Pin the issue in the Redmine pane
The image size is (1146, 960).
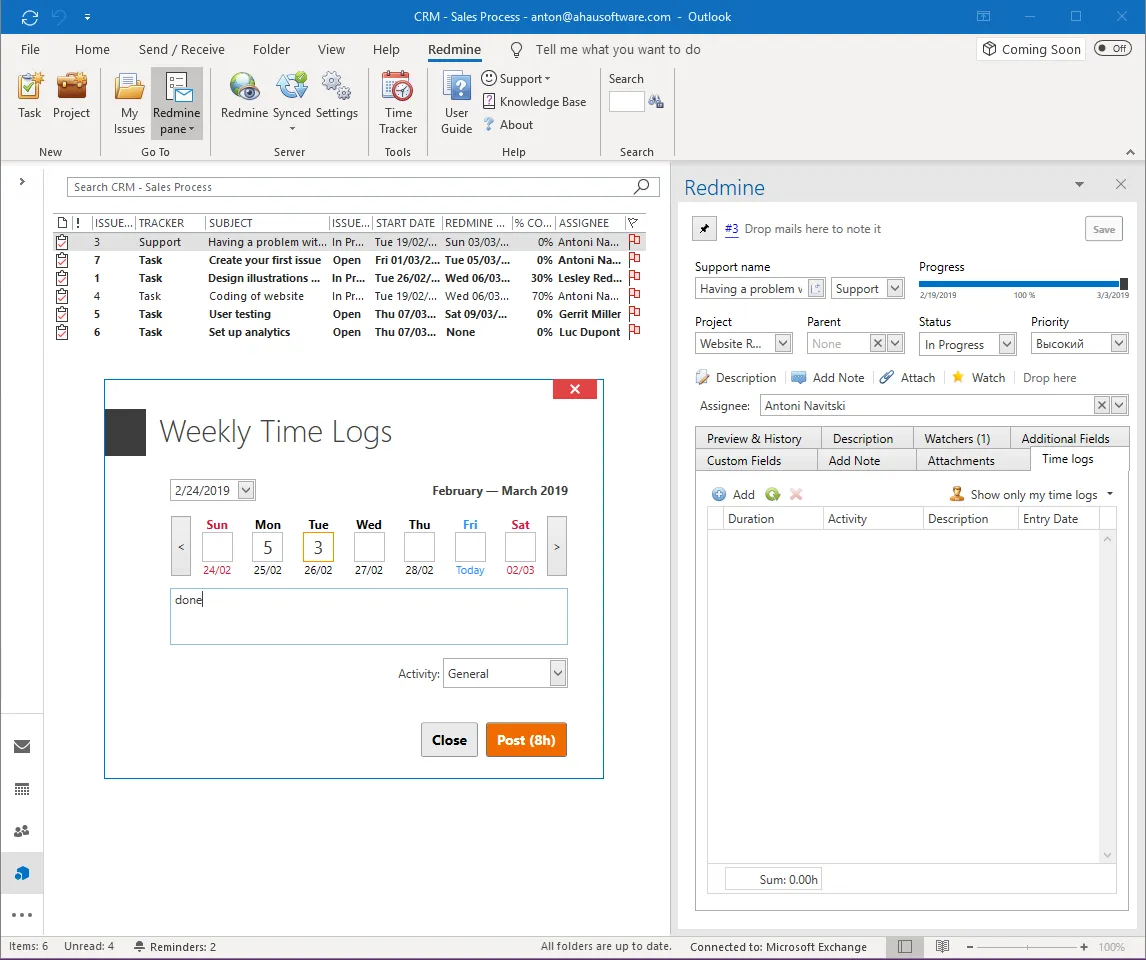click(x=704, y=229)
